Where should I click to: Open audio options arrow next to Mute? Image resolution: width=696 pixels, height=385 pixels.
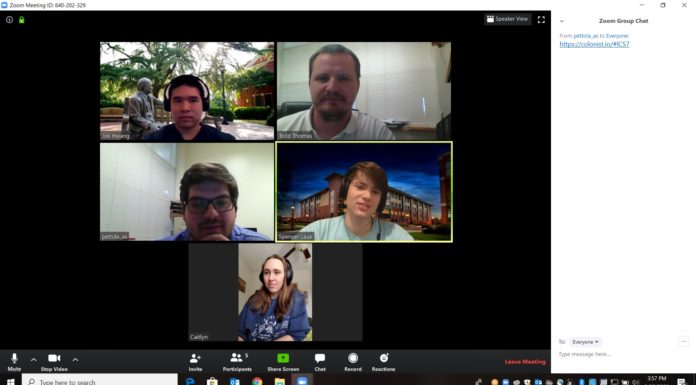[x=34, y=359]
